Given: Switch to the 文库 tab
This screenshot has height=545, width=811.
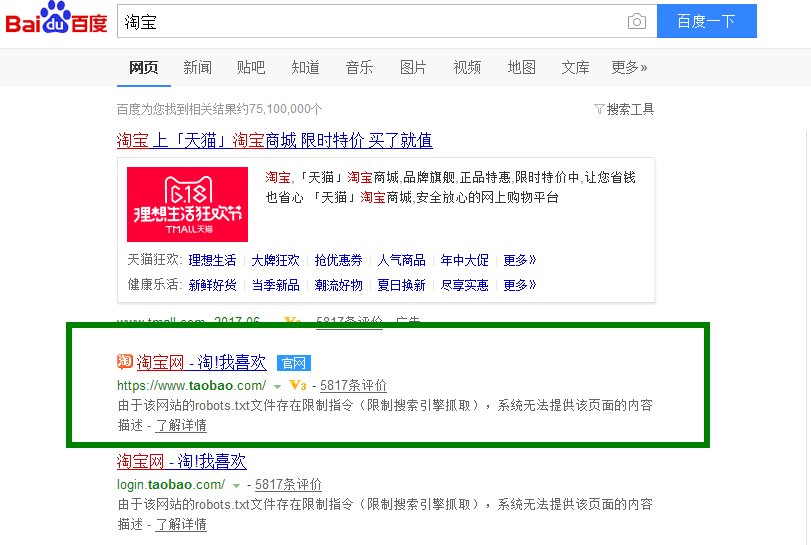Looking at the screenshot, I should (x=575, y=67).
